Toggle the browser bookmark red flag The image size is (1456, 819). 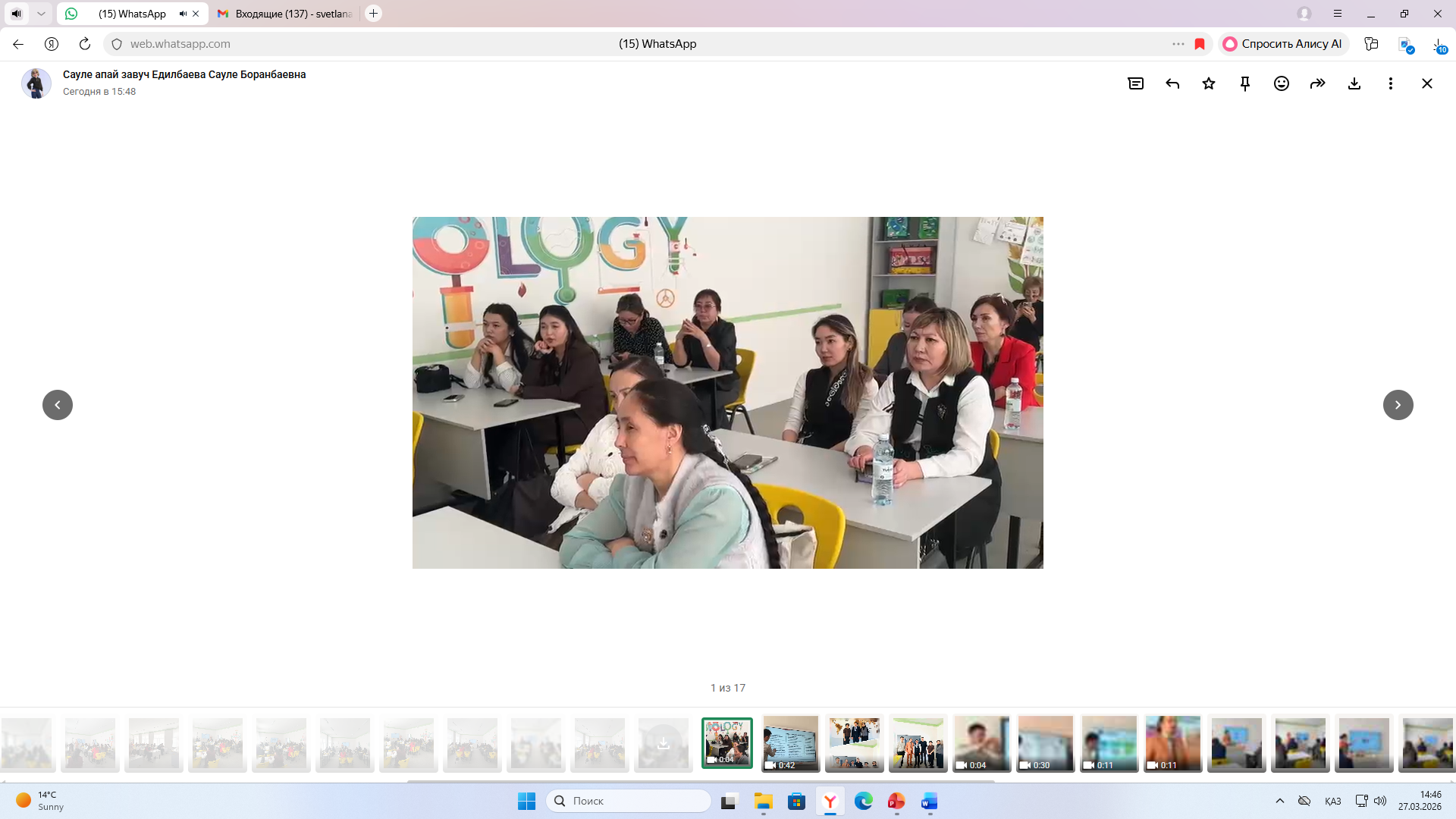pyautogui.click(x=1200, y=44)
